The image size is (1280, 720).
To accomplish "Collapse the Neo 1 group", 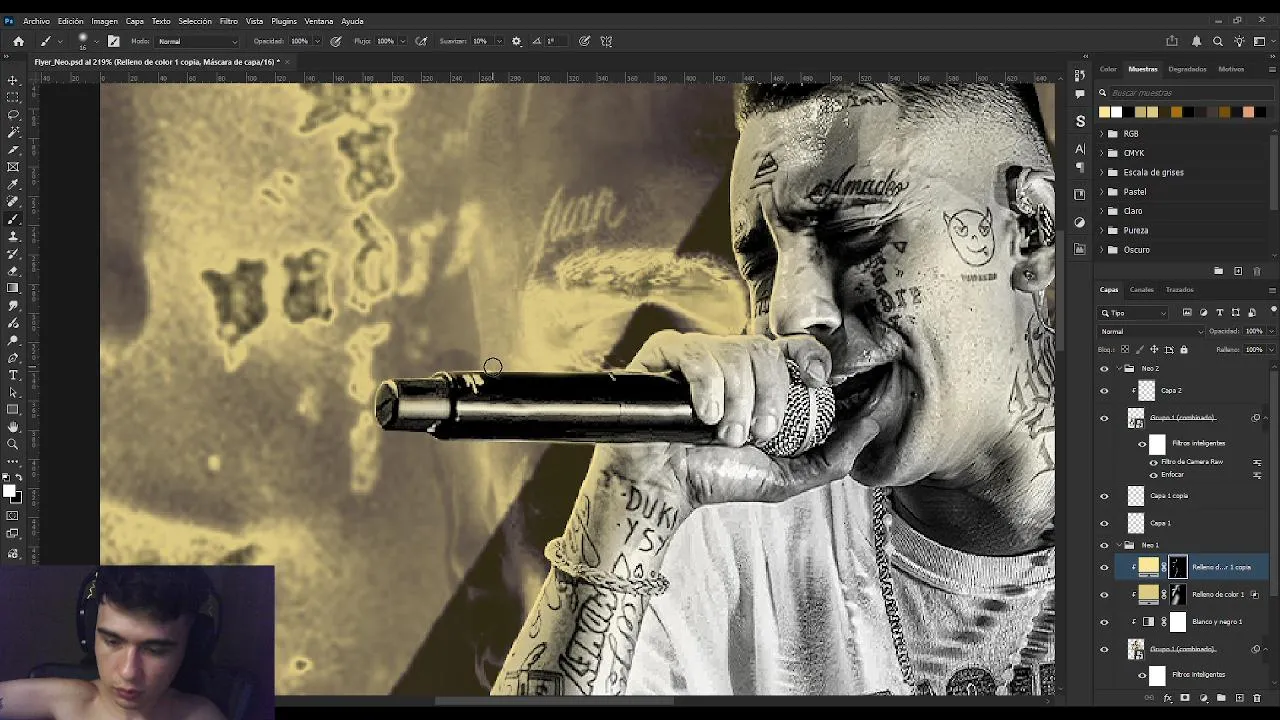I will pos(1119,545).
